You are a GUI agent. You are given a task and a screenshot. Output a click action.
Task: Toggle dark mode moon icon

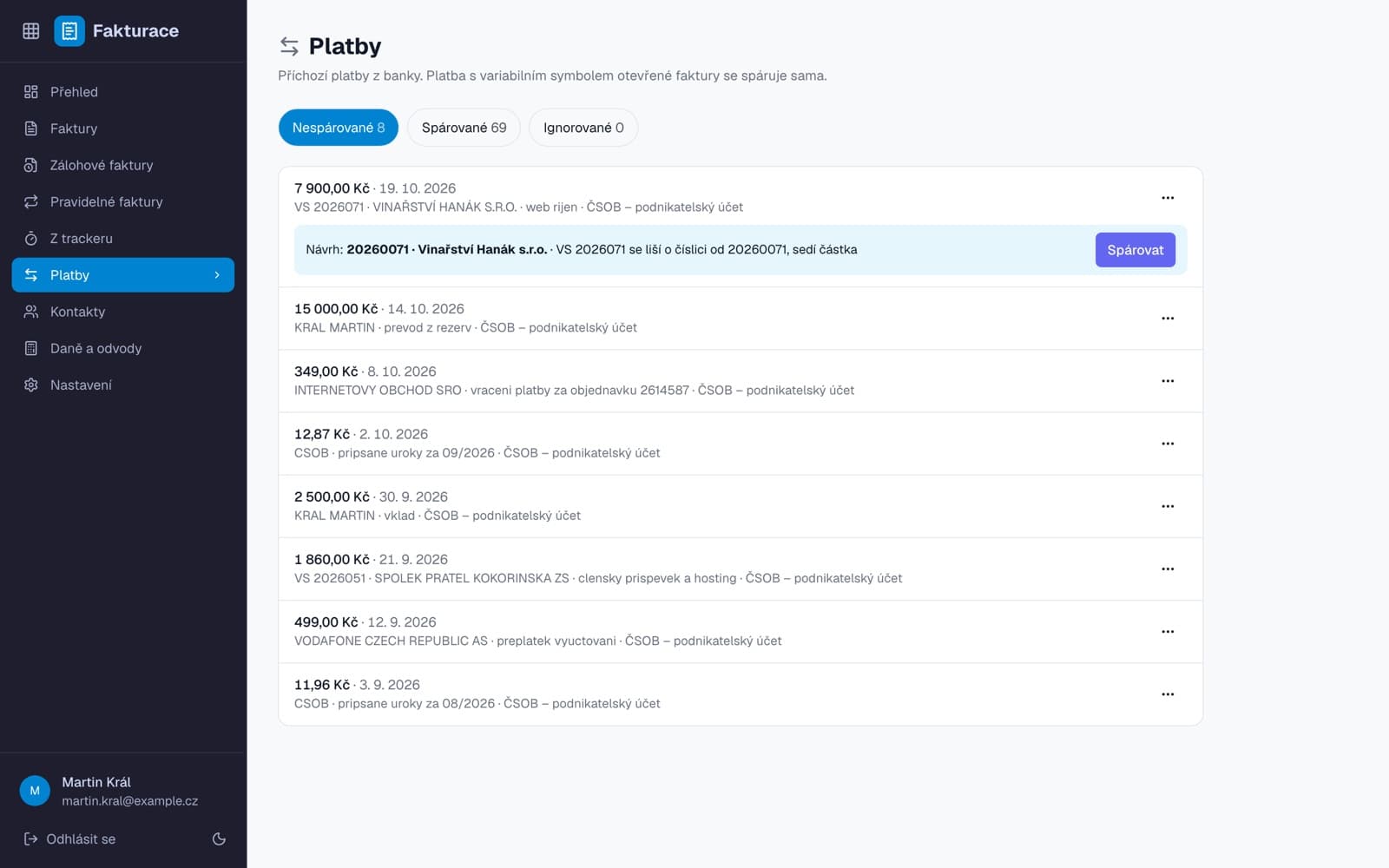click(x=219, y=838)
